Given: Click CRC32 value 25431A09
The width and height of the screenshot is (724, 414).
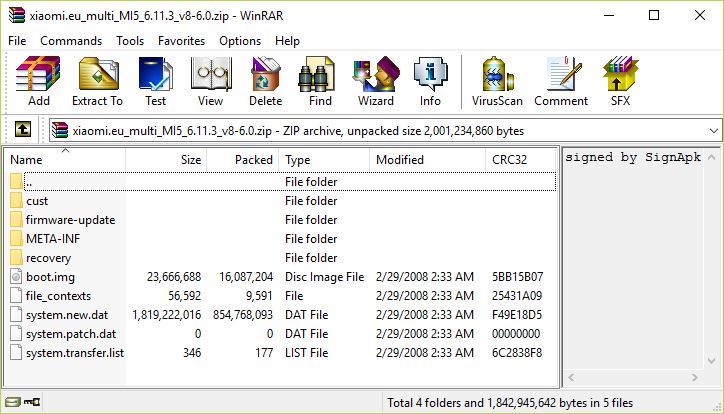Looking at the screenshot, I should [517, 296].
